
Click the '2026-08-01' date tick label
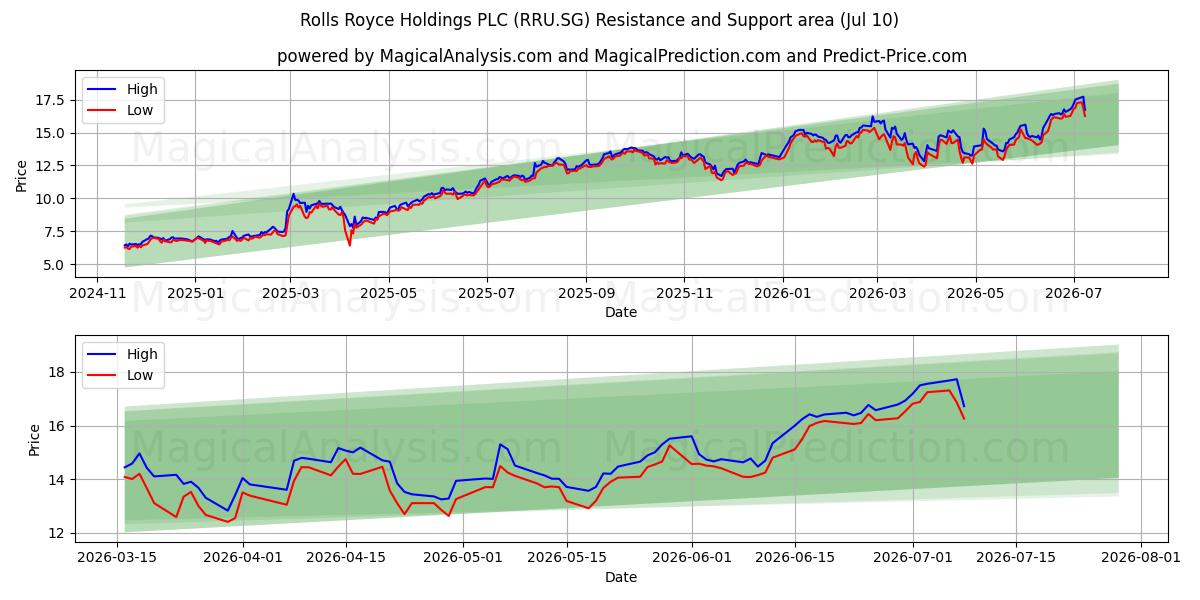pos(1141,559)
